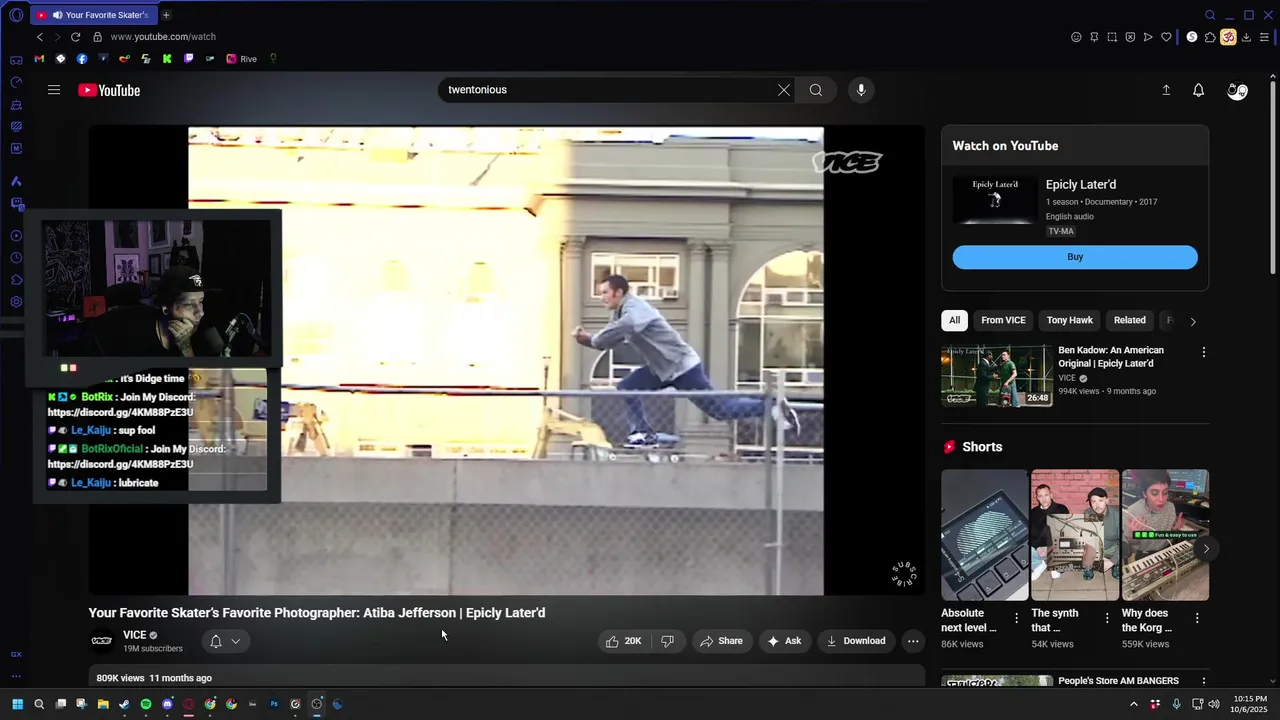Open browser snapshot tool icon
The width and height of the screenshot is (1280, 720).
click(1112, 37)
